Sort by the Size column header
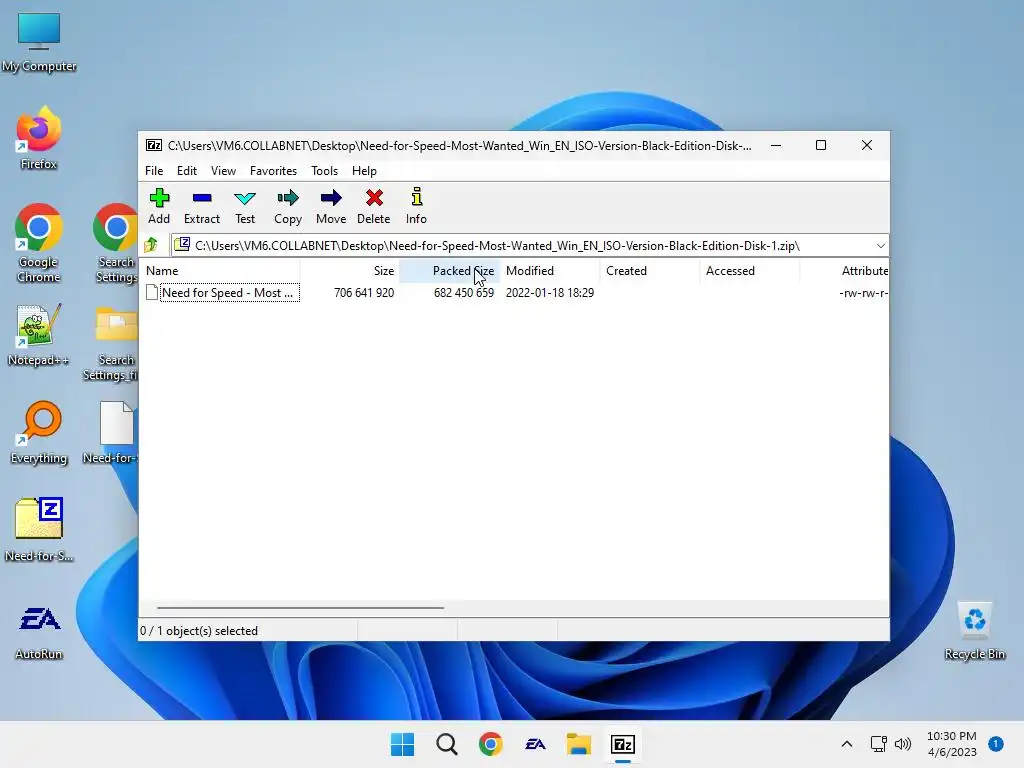 (349, 270)
